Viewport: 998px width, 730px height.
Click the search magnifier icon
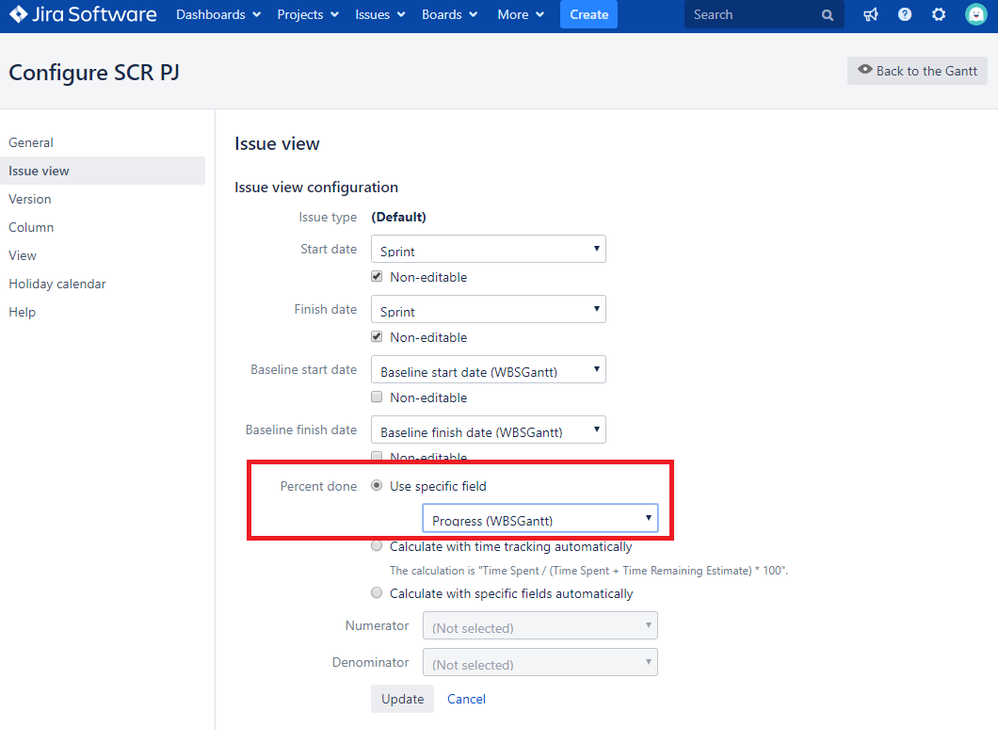click(827, 15)
